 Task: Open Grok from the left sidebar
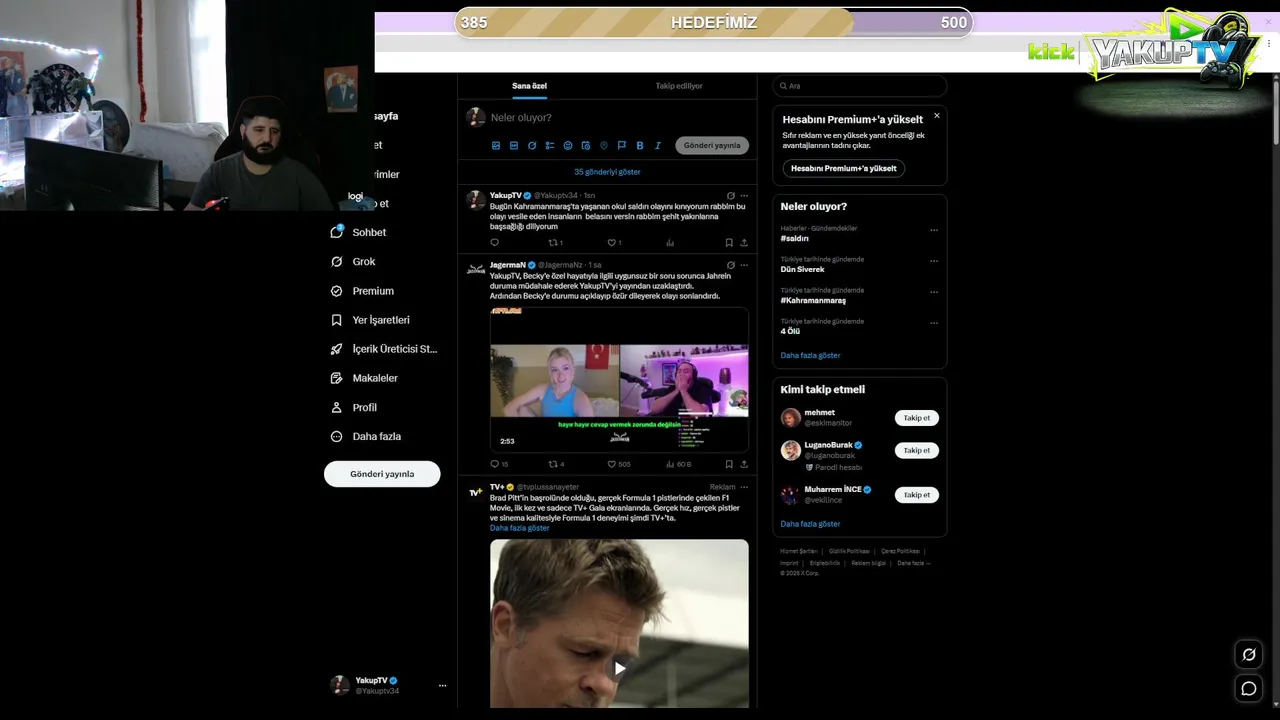click(353, 262)
